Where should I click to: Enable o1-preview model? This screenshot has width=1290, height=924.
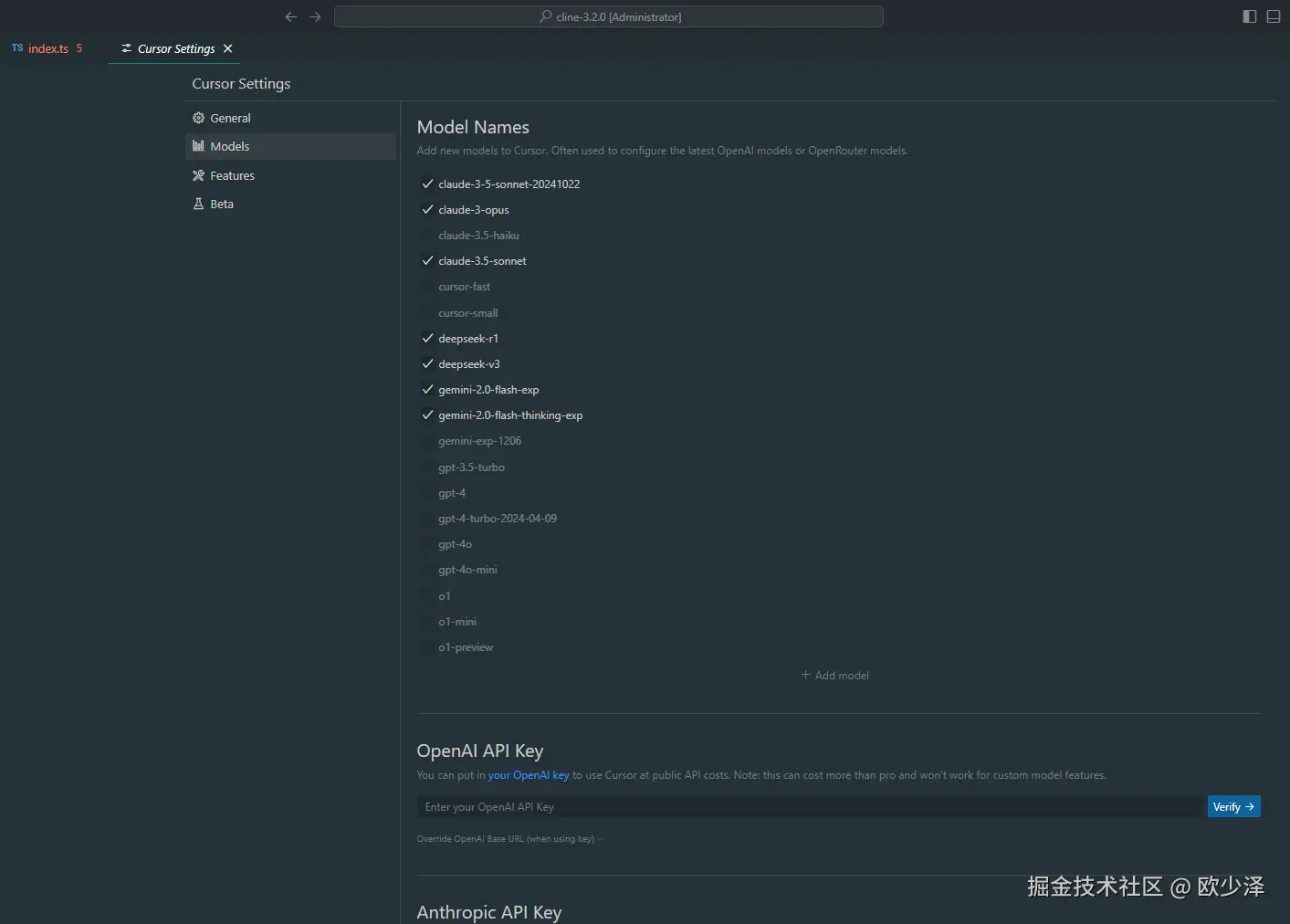pos(427,646)
